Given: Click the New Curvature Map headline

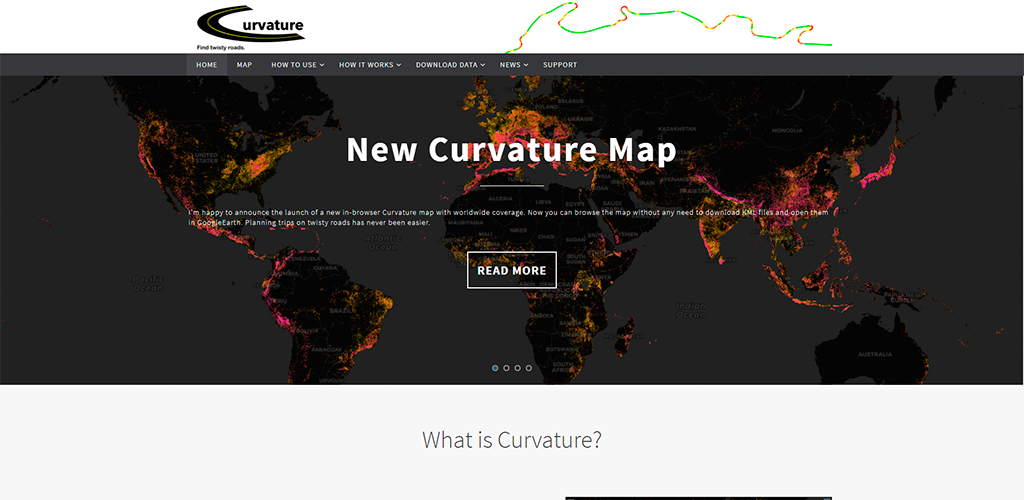Looking at the screenshot, I should tap(511, 150).
